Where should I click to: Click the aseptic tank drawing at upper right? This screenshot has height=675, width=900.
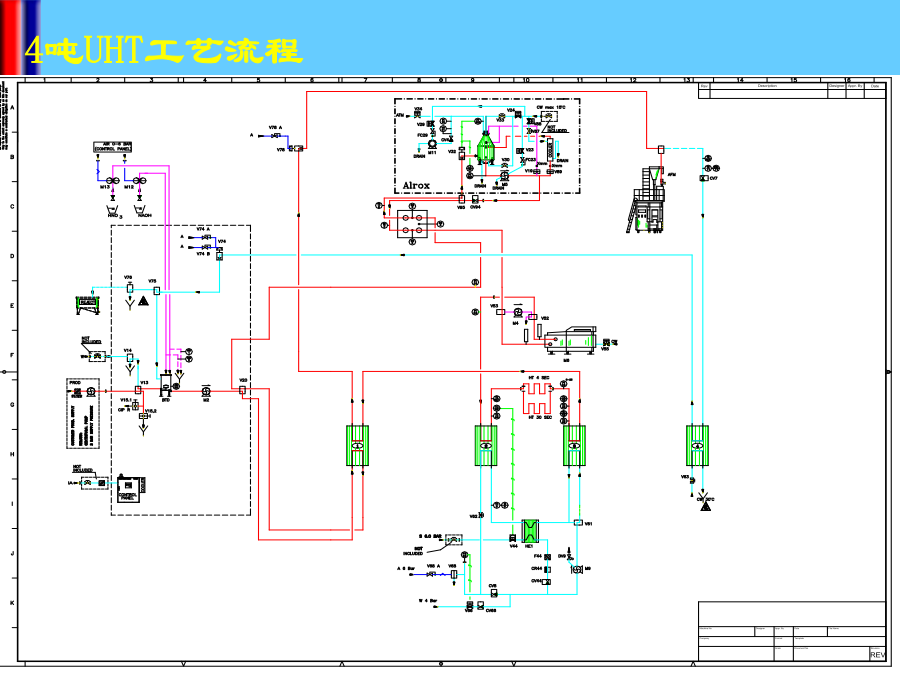click(x=647, y=200)
